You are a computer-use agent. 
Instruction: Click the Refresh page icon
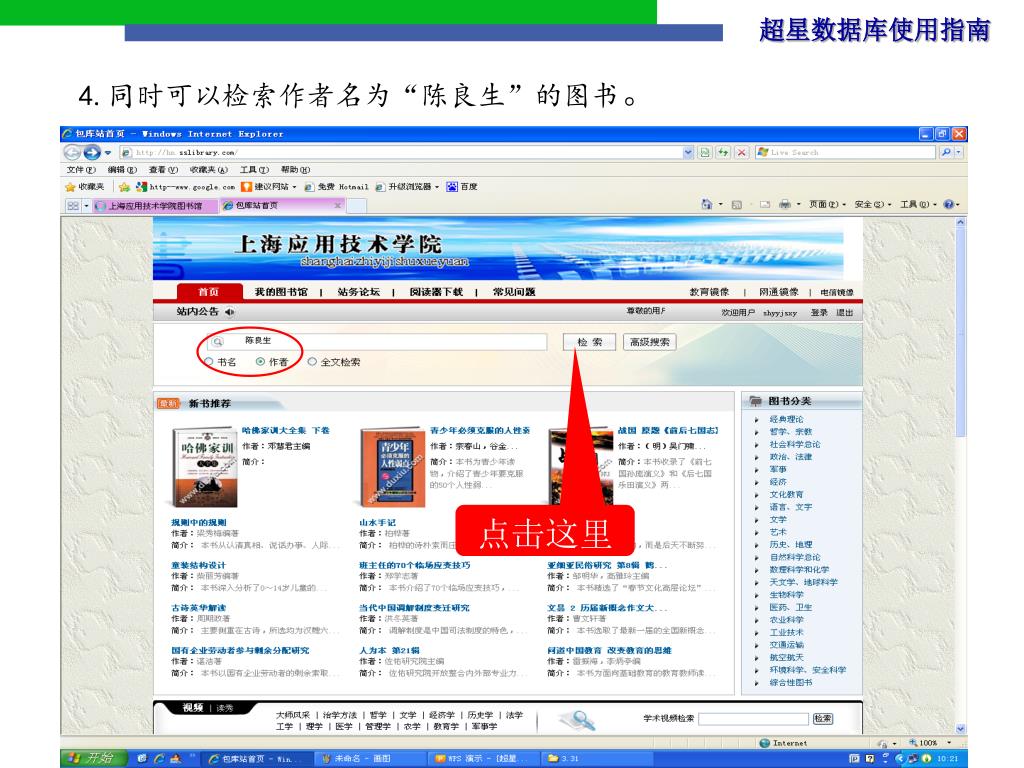723,152
